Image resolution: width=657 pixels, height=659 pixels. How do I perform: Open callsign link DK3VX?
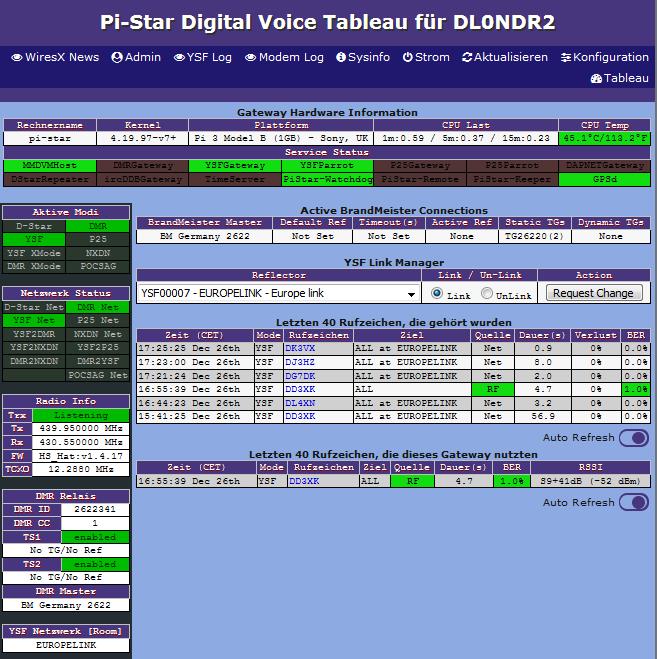300,348
